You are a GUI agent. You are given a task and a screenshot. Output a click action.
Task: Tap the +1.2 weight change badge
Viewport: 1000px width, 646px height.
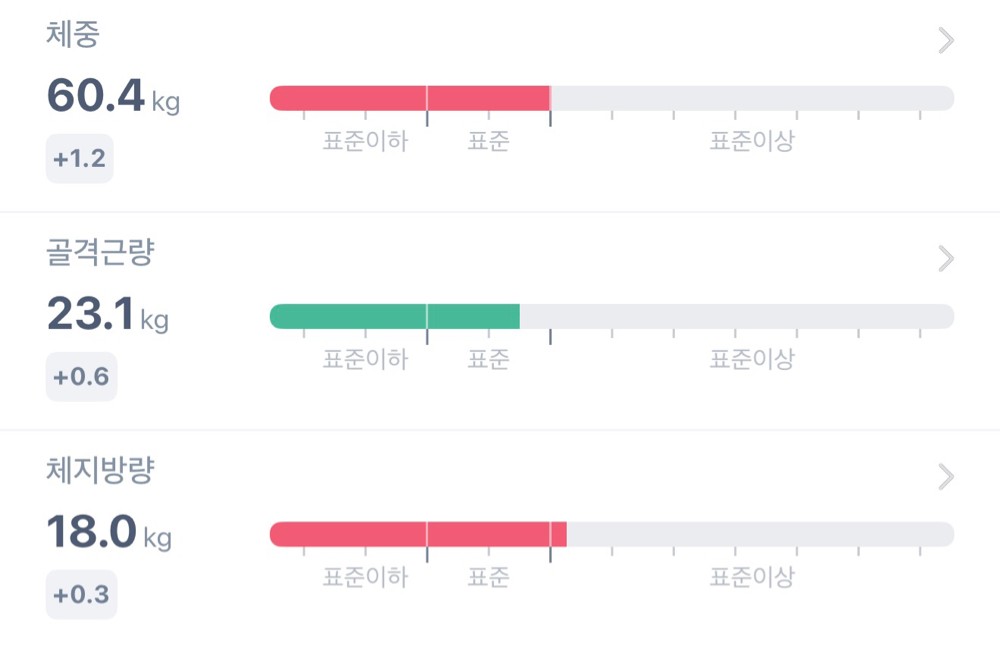[x=80, y=159]
